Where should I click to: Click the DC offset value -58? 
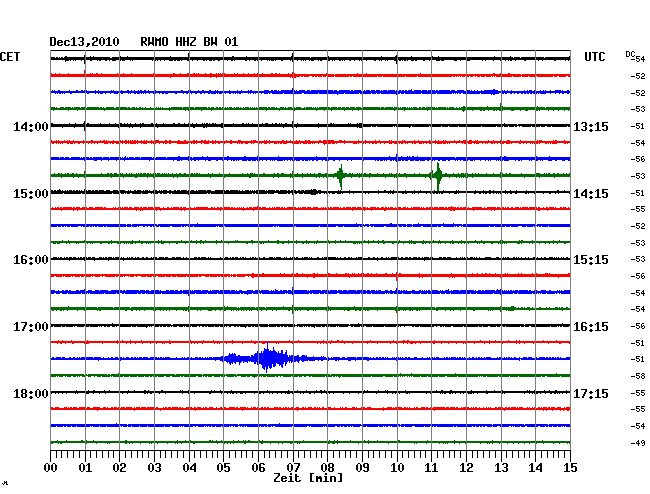(638, 376)
